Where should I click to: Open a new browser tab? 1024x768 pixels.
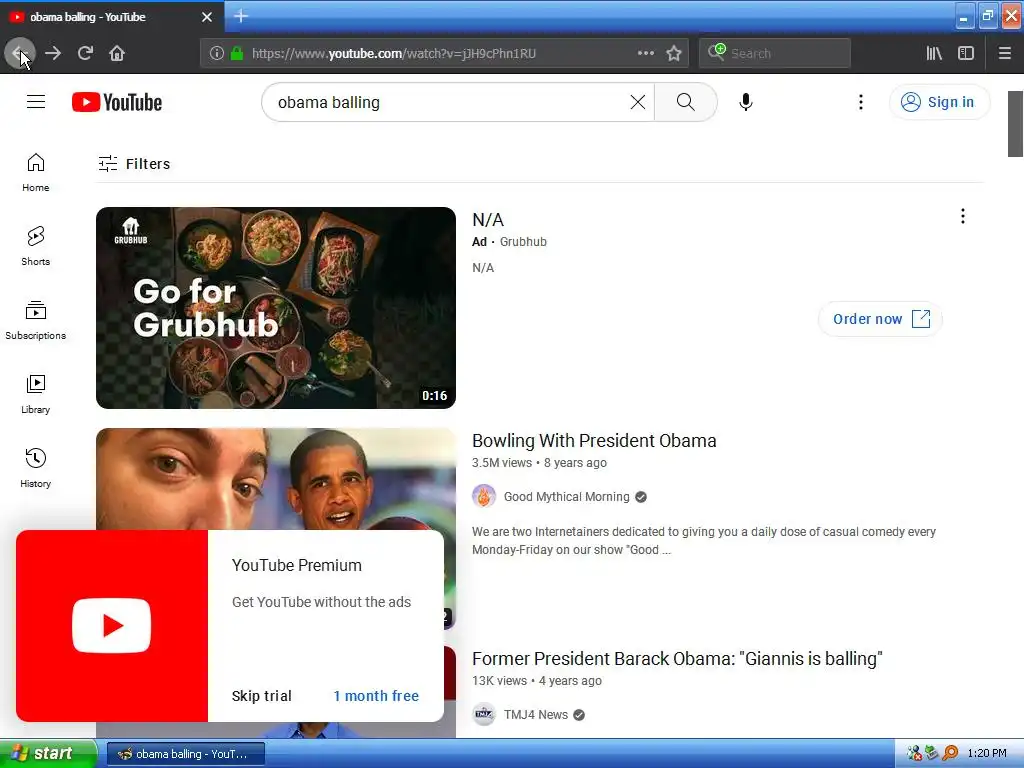coord(241,16)
